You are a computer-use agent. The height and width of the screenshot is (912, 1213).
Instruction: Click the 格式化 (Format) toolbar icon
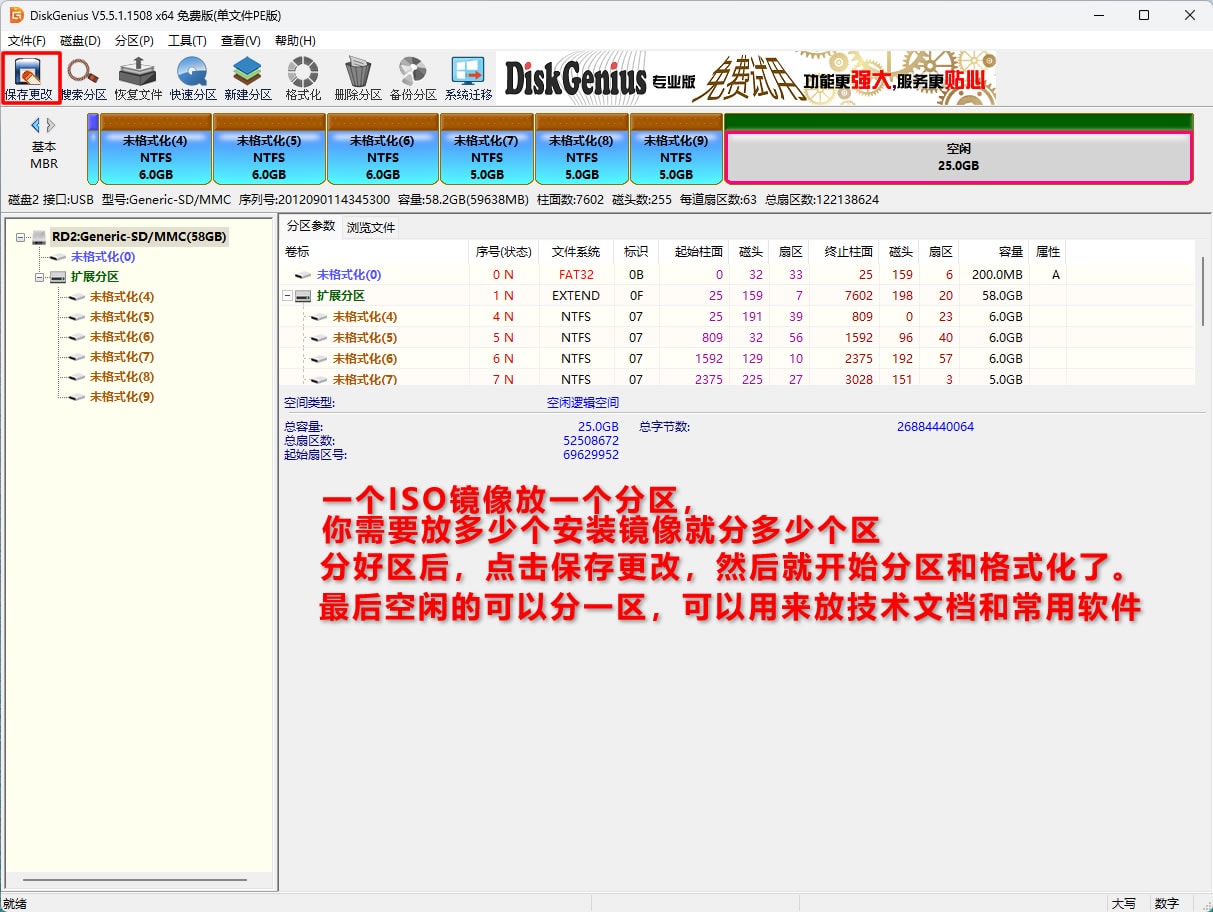click(302, 78)
